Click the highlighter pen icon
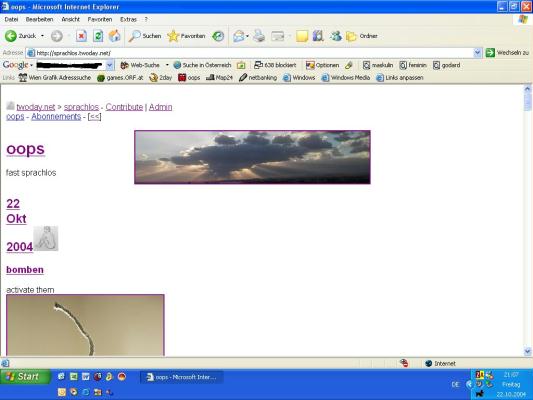This screenshot has width=533, height=400. pyautogui.click(x=349, y=65)
